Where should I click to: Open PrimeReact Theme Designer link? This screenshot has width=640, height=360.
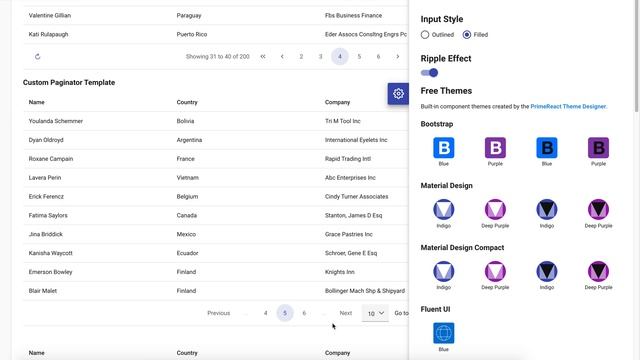(568, 107)
